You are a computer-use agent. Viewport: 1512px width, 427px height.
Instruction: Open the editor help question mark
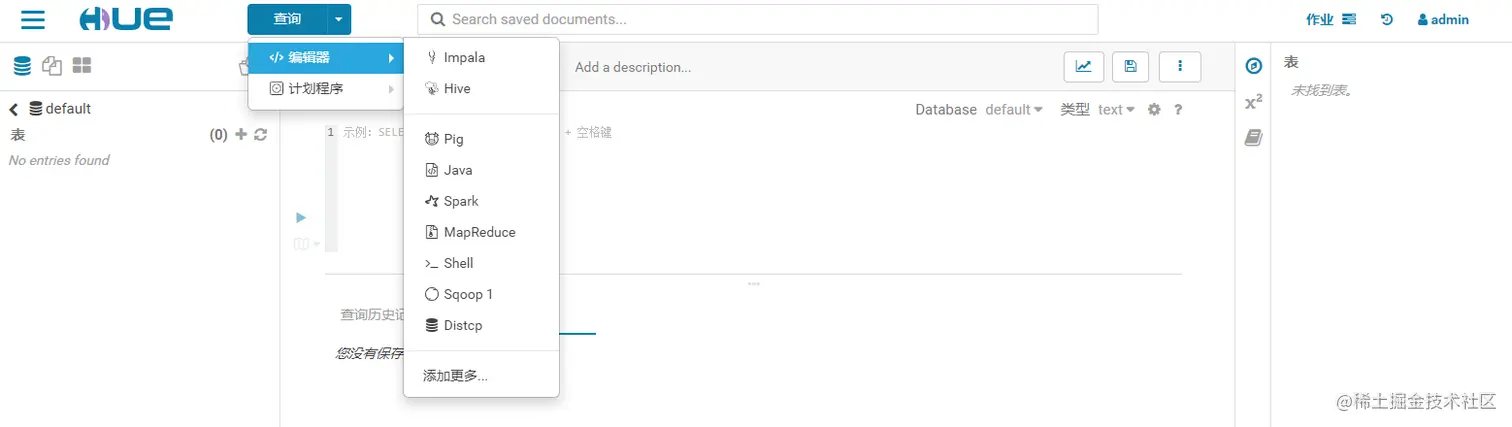(x=1179, y=110)
